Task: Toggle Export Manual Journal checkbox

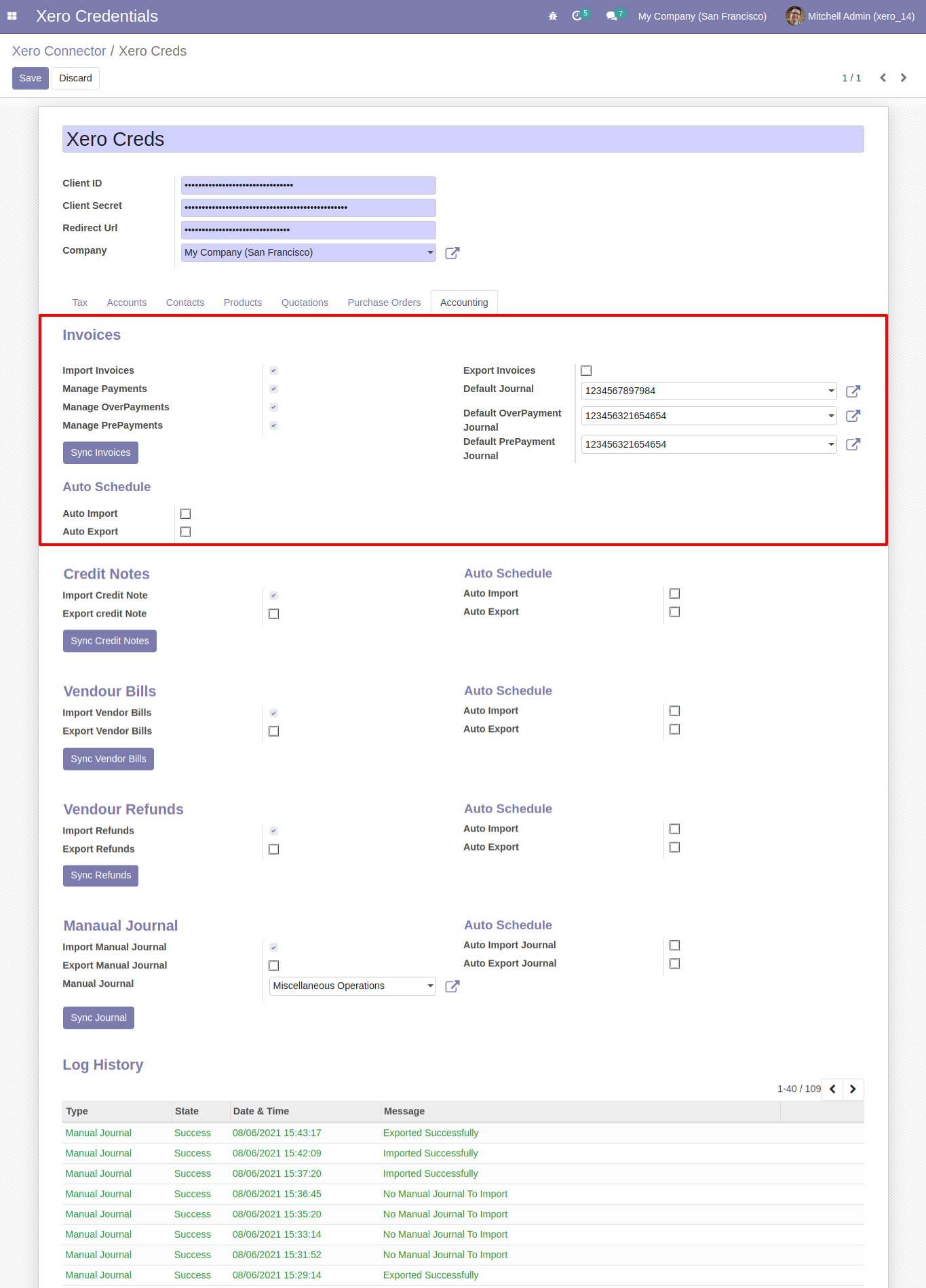Action: click(x=273, y=966)
